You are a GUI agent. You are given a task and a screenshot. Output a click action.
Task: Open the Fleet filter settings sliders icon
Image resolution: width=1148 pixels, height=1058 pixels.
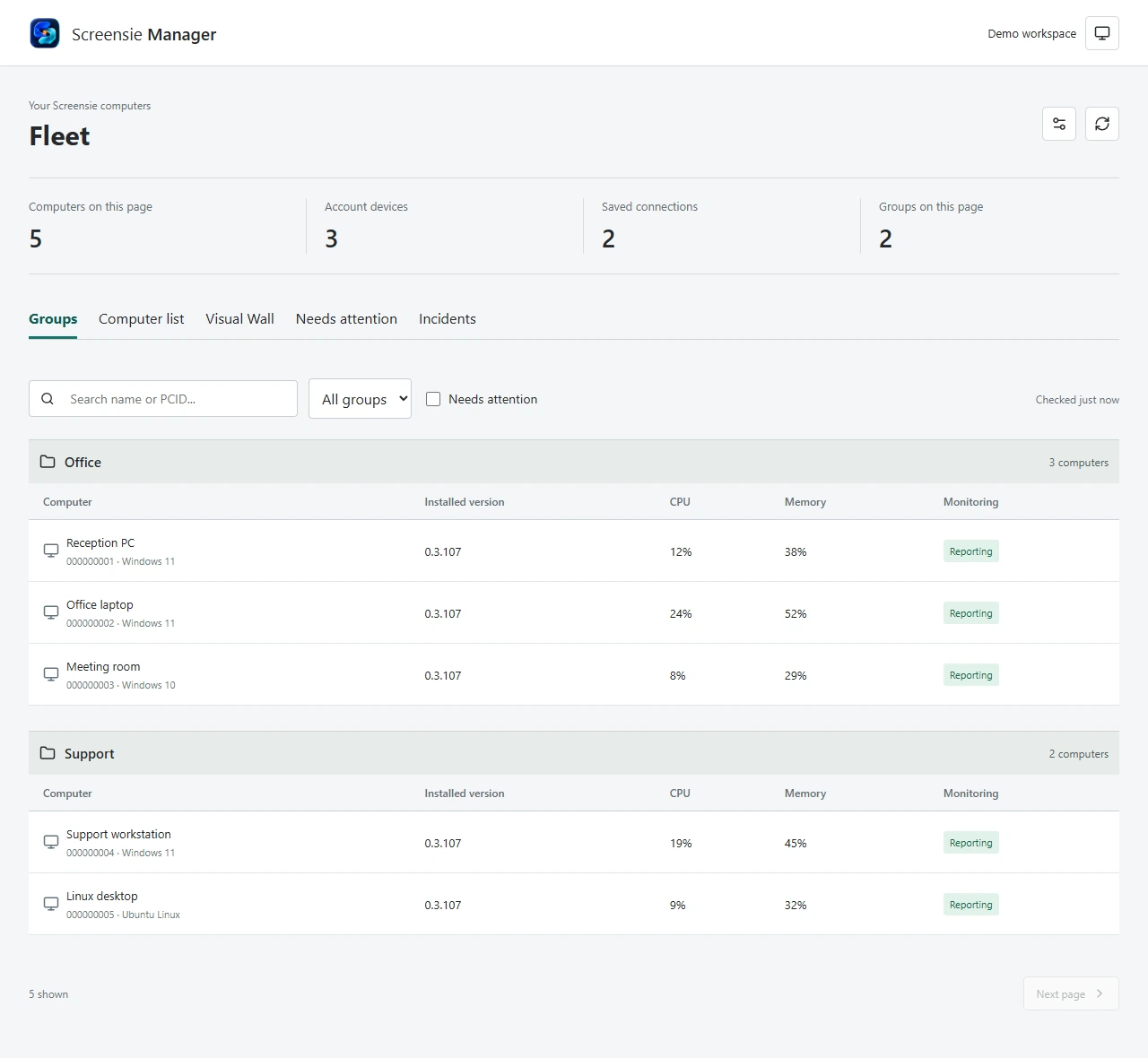[x=1059, y=124]
